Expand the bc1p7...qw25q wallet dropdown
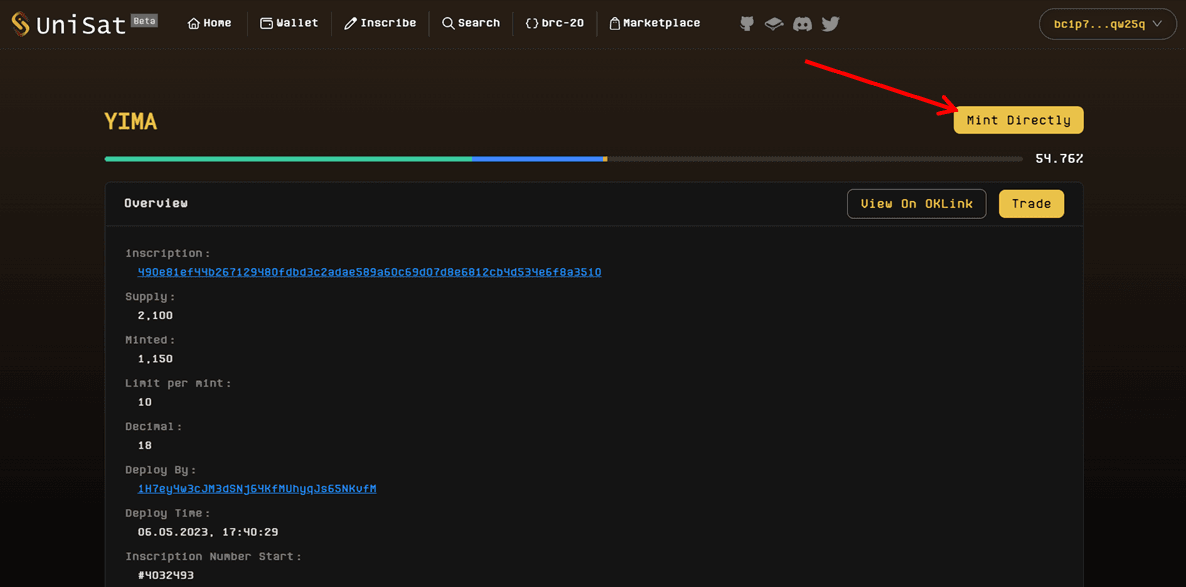The image size is (1186, 587). (x=1107, y=24)
